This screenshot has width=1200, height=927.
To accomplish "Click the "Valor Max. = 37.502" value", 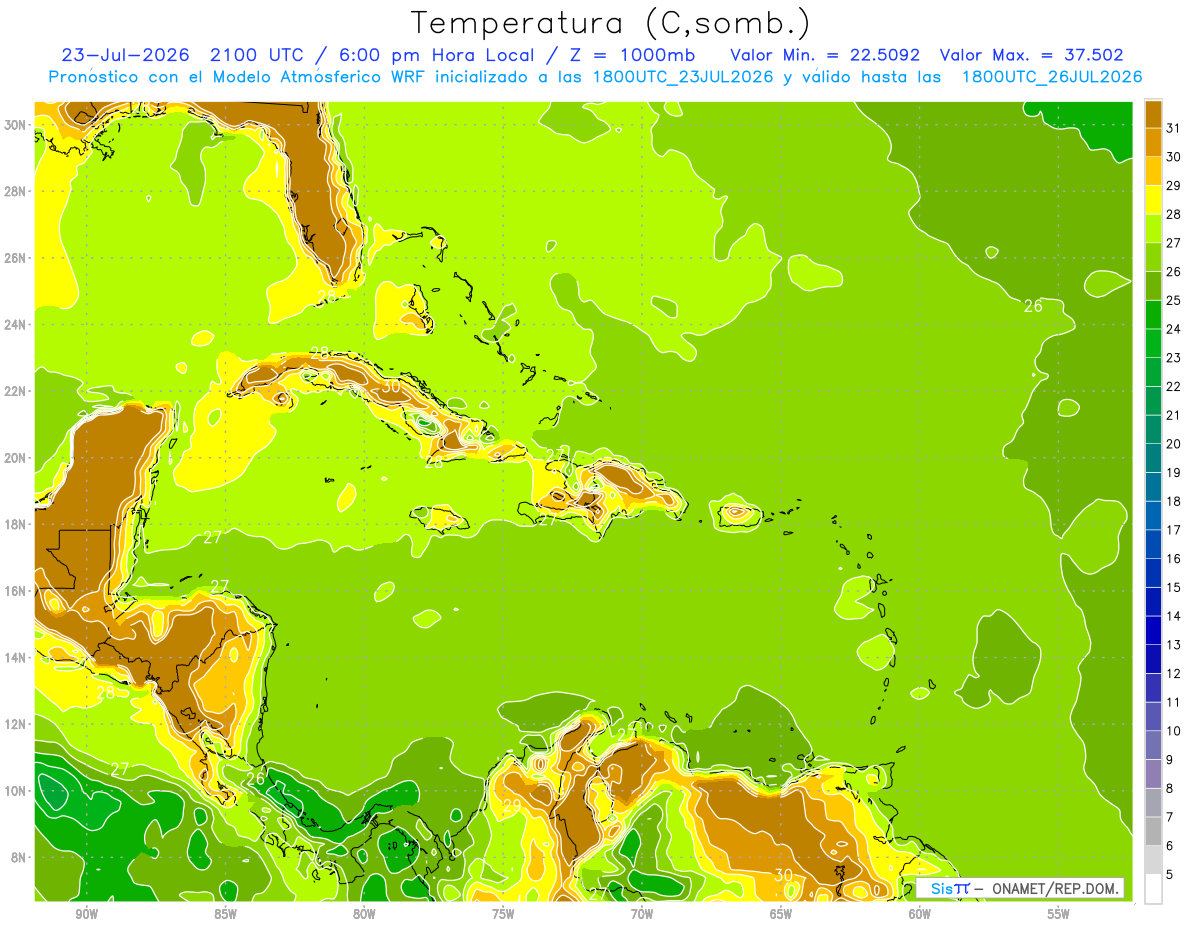I will [x=1032, y=55].
